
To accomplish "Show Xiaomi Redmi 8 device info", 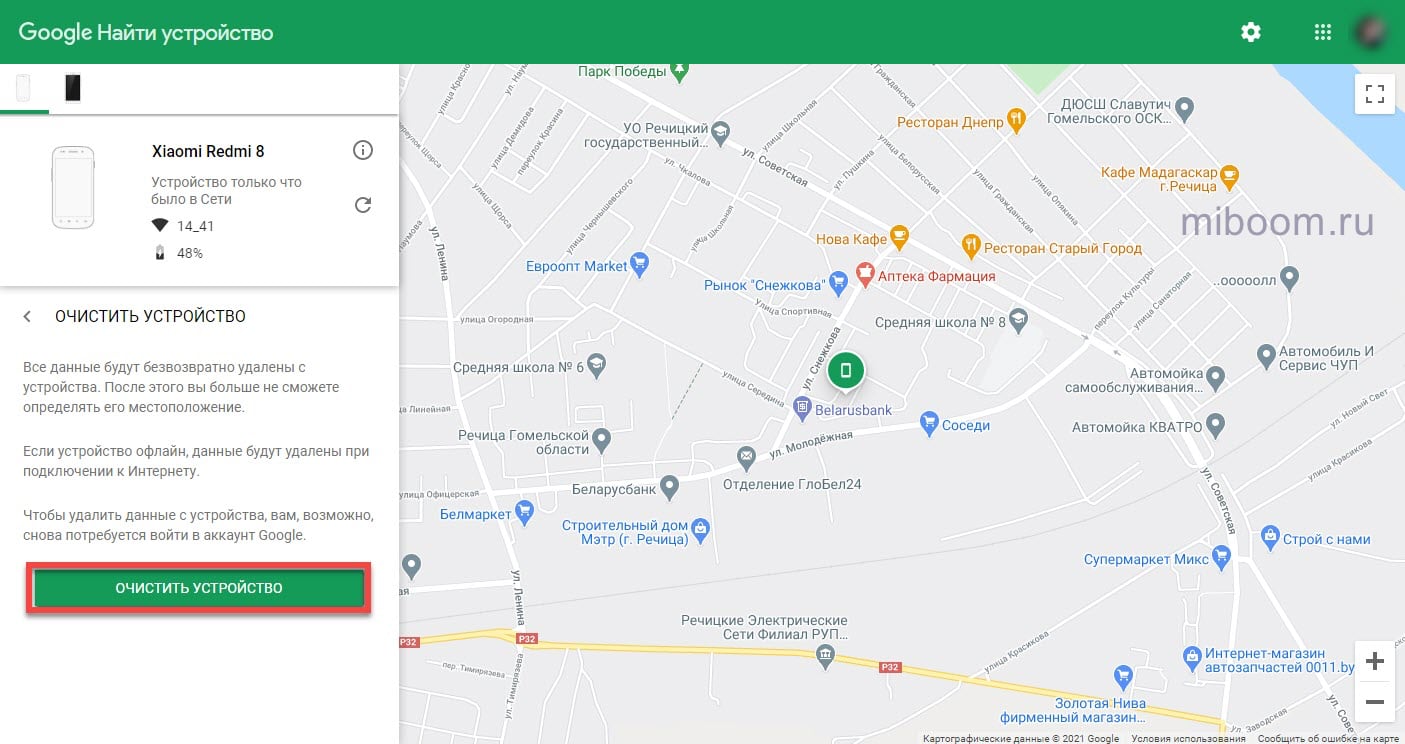I will coord(363,151).
